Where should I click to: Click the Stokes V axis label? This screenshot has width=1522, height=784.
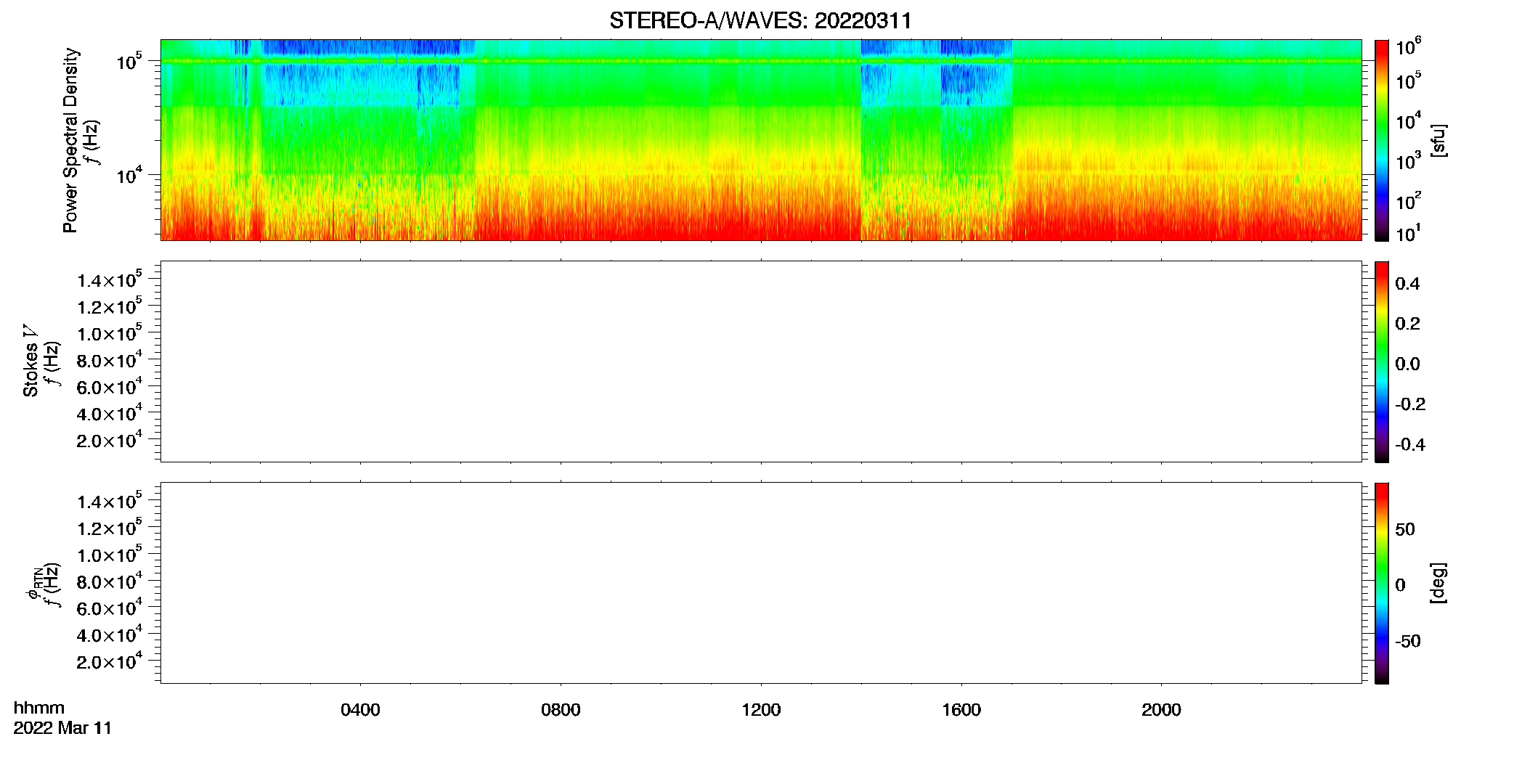pos(30,361)
